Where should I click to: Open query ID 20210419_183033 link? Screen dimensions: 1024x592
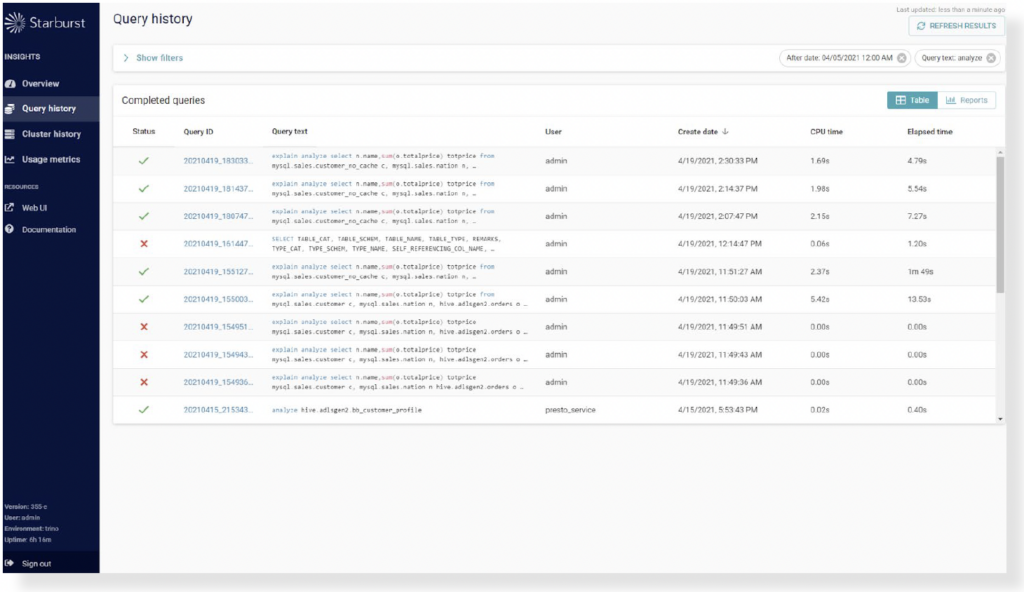pyautogui.click(x=218, y=161)
